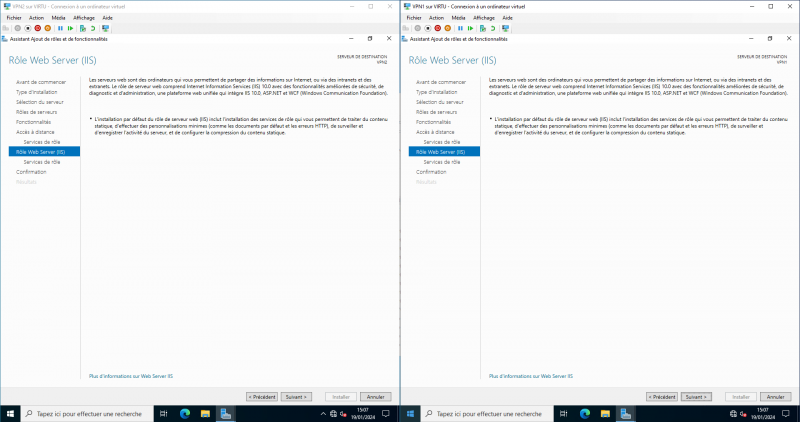Create a checkpoint in VPN1 toolbar
Screen dimensions: 800x422
coord(483,29)
